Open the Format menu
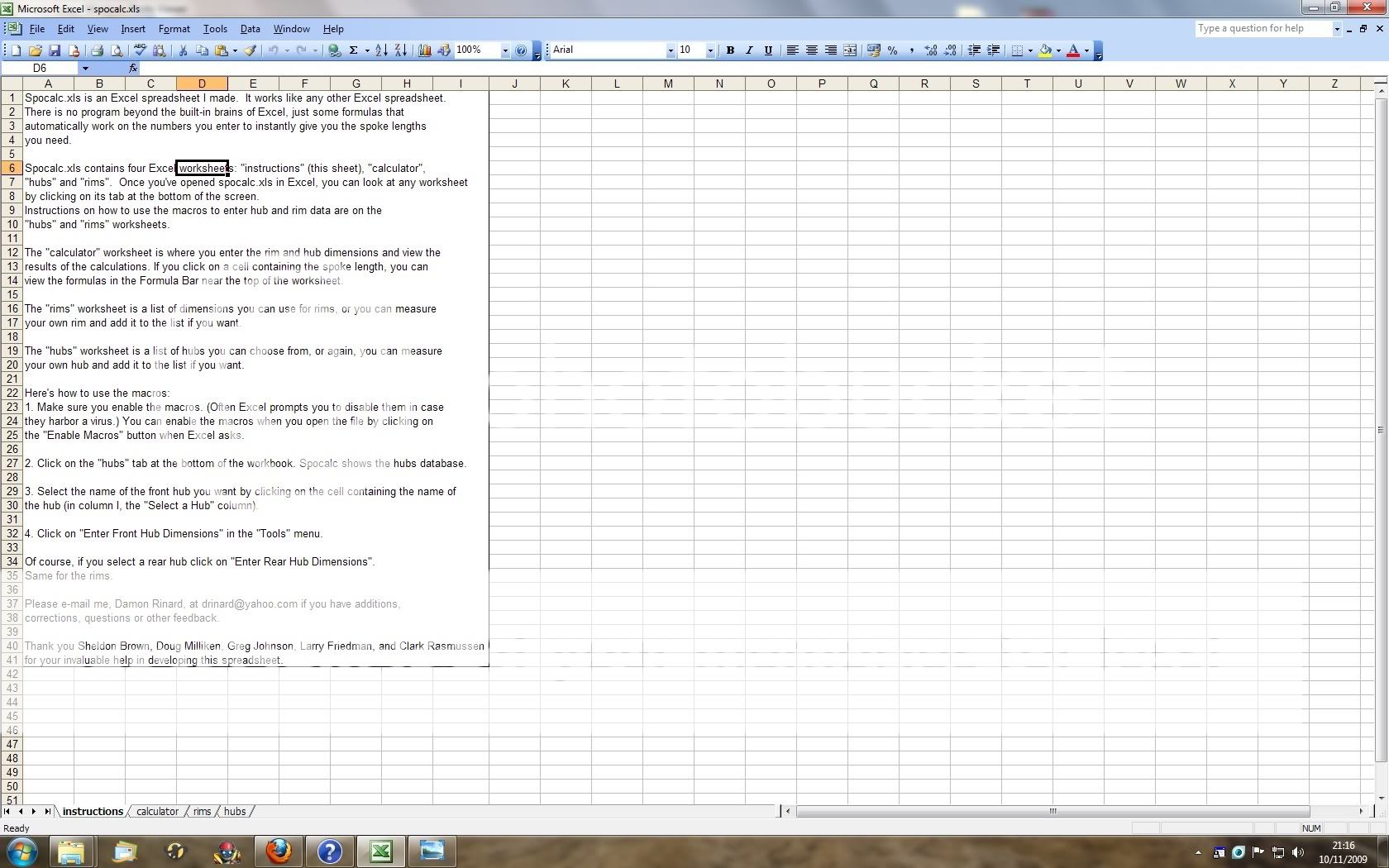This screenshot has width=1389, height=868. [x=174, y=29]
